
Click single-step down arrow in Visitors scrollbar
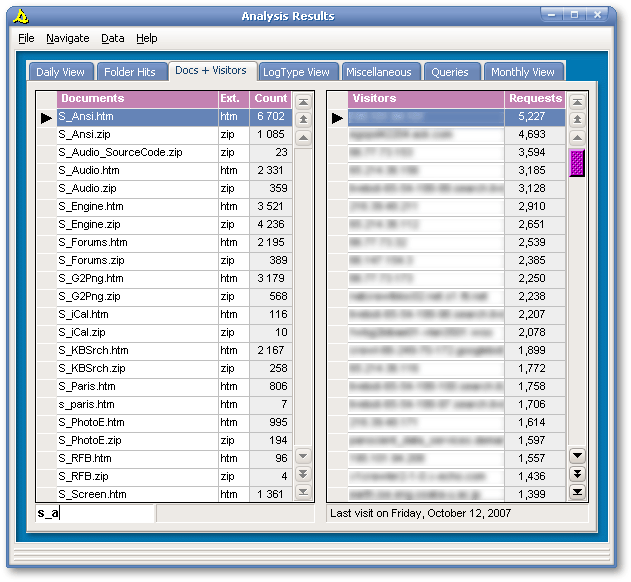tap(577, 456)
